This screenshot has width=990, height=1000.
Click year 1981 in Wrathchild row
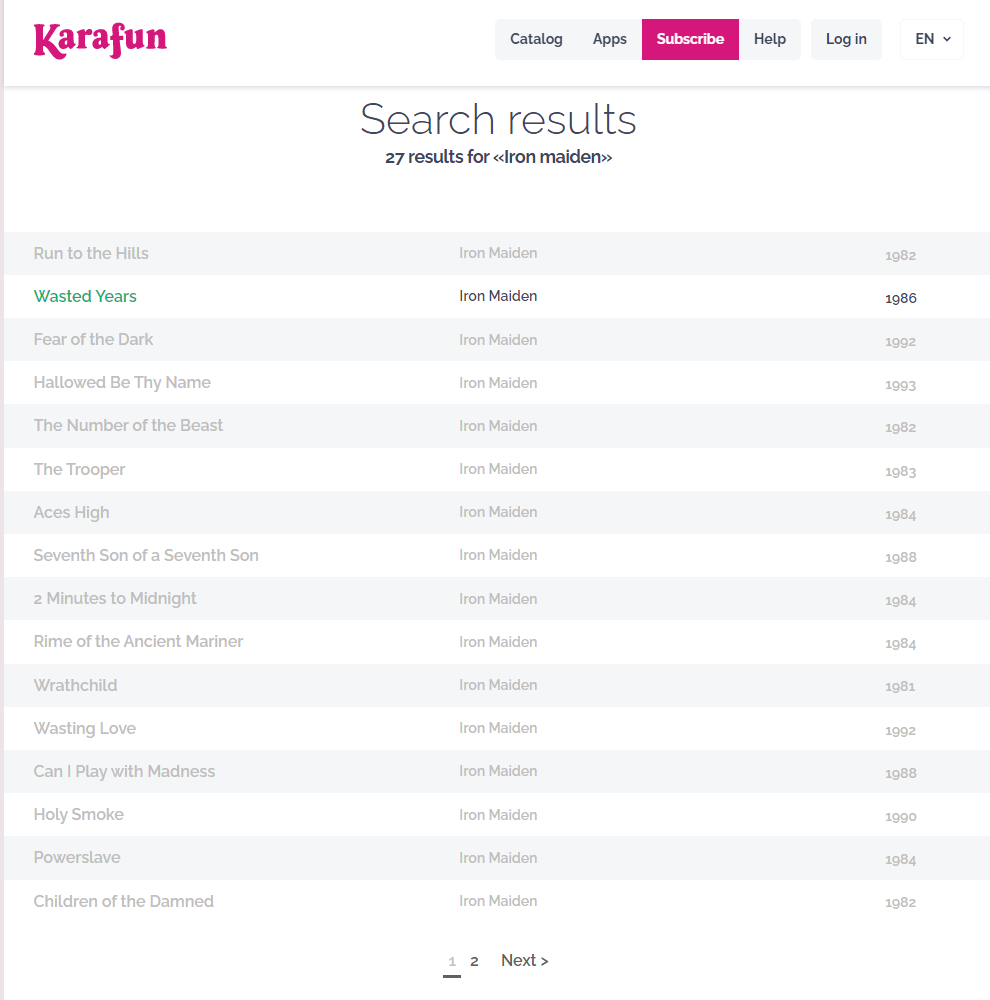pyautogui.click(x=900, y=687)
